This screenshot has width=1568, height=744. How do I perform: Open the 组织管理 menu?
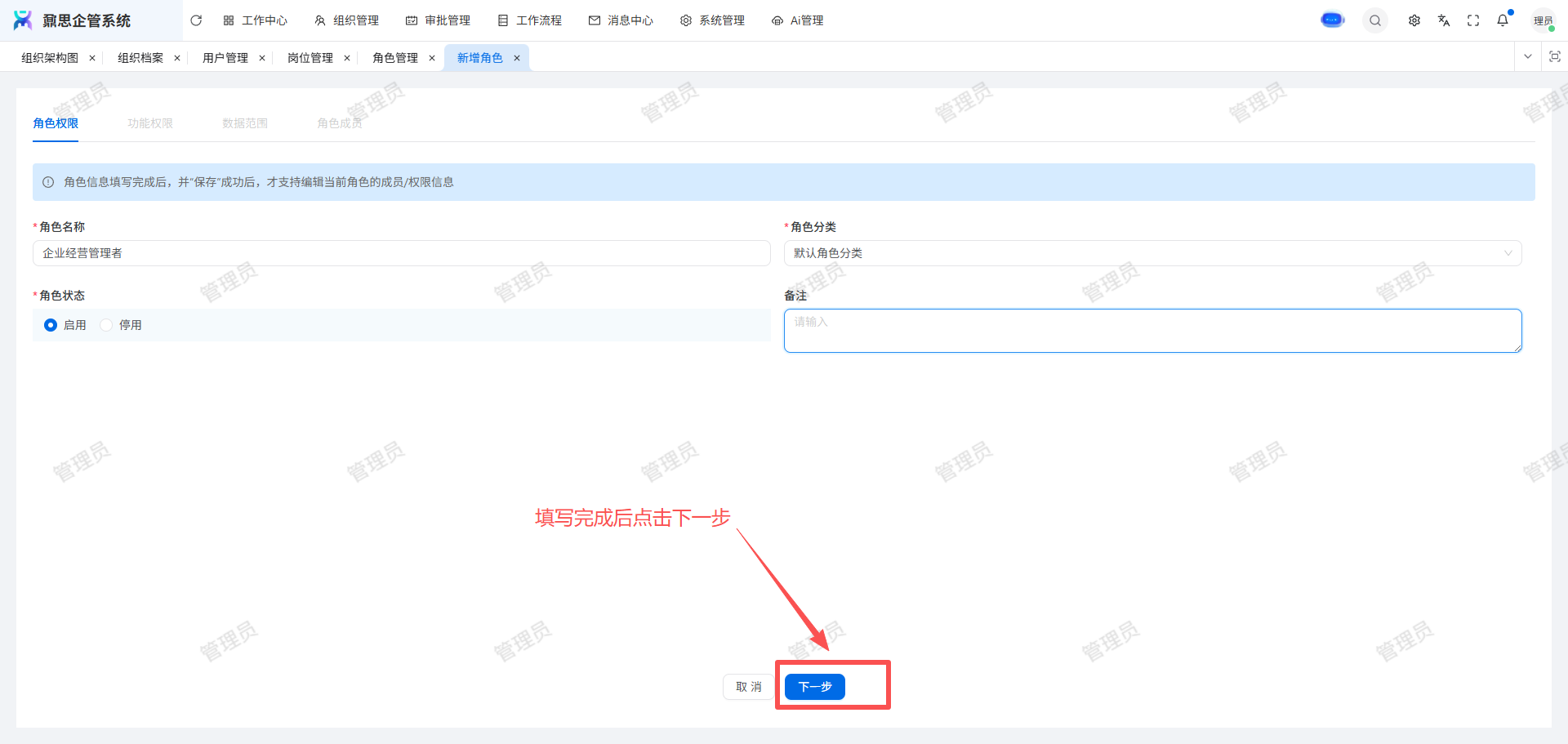[347, 20]
